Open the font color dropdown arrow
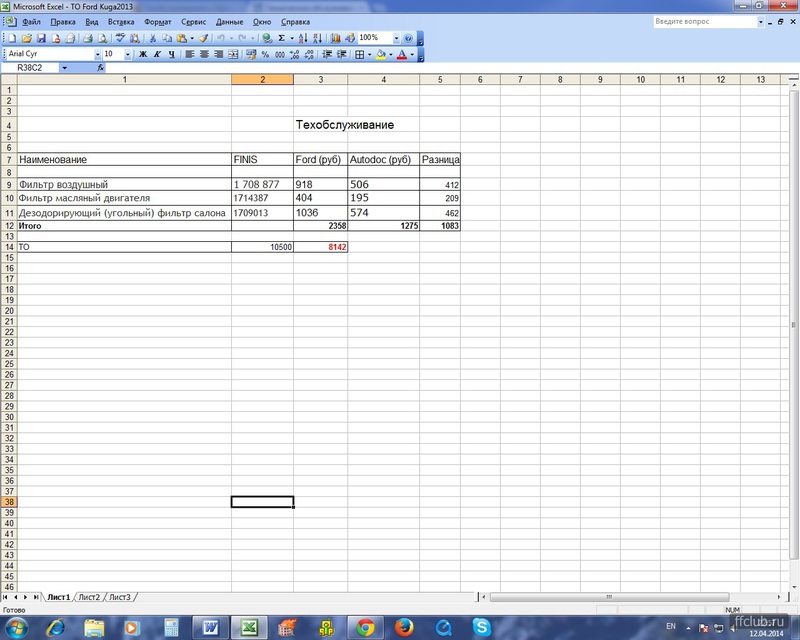Screen dimensions: 800x640 click(412, 54)
